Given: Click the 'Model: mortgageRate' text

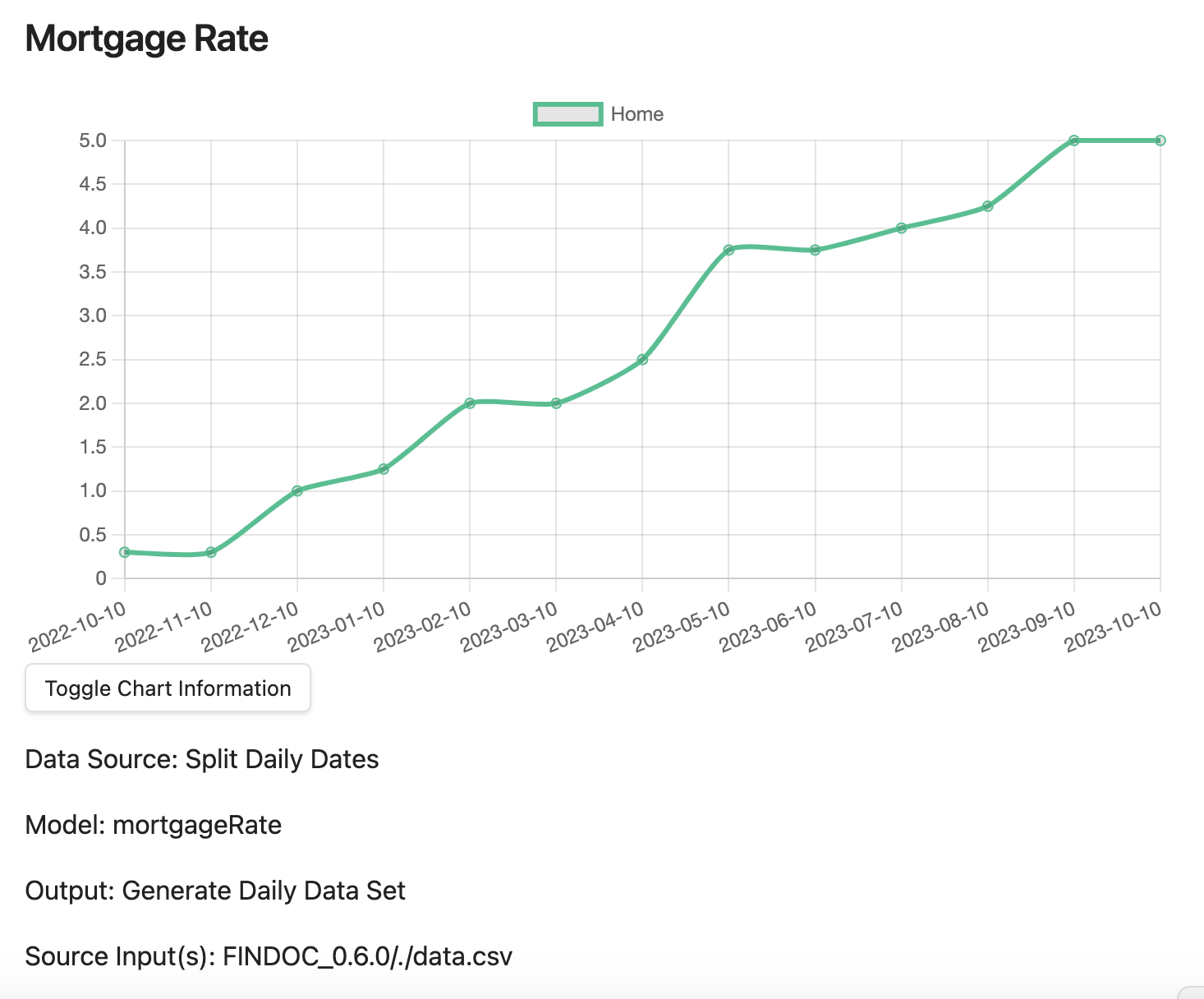Looking at the screenshot, I should pyautogui.click(x=154, y=825).
